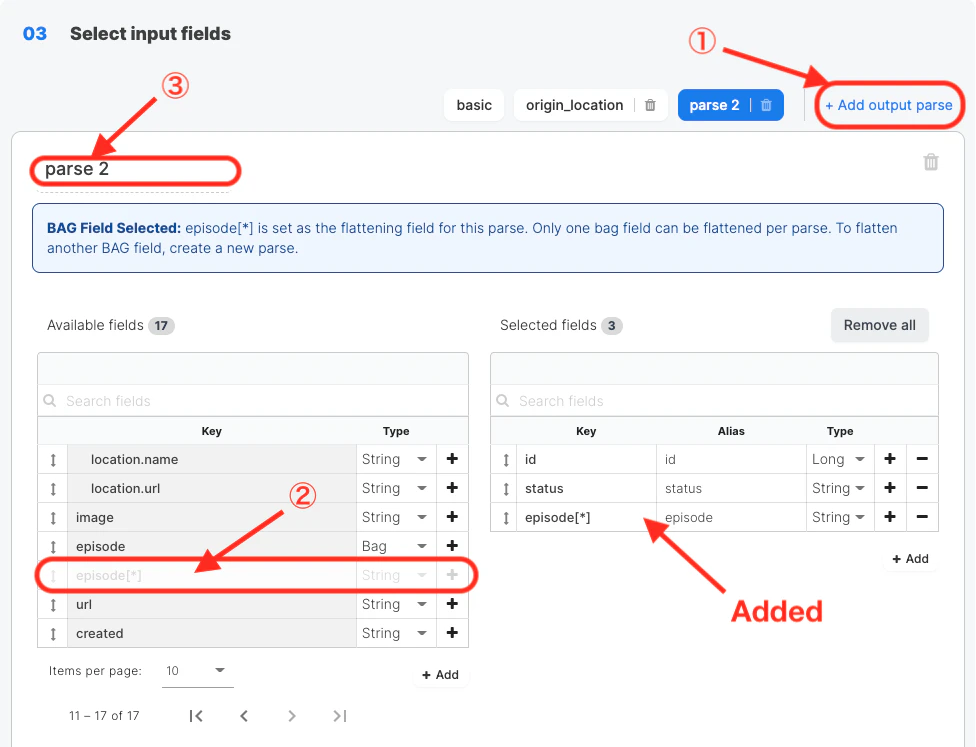
Task: Click Add button under available fields
Action: (440, 675)
